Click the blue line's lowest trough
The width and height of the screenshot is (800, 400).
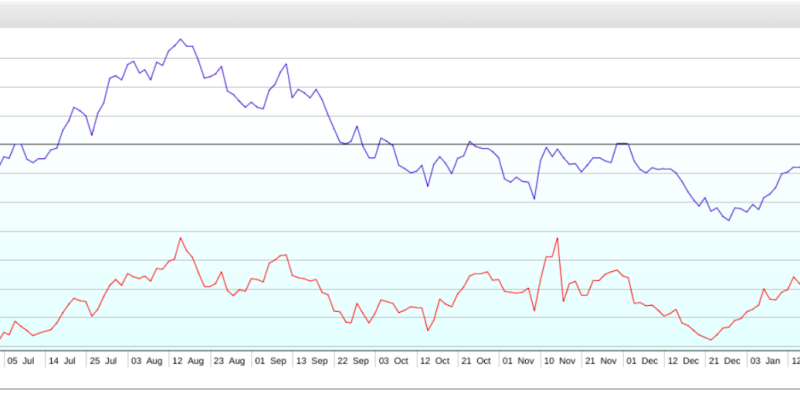point(729,220)
